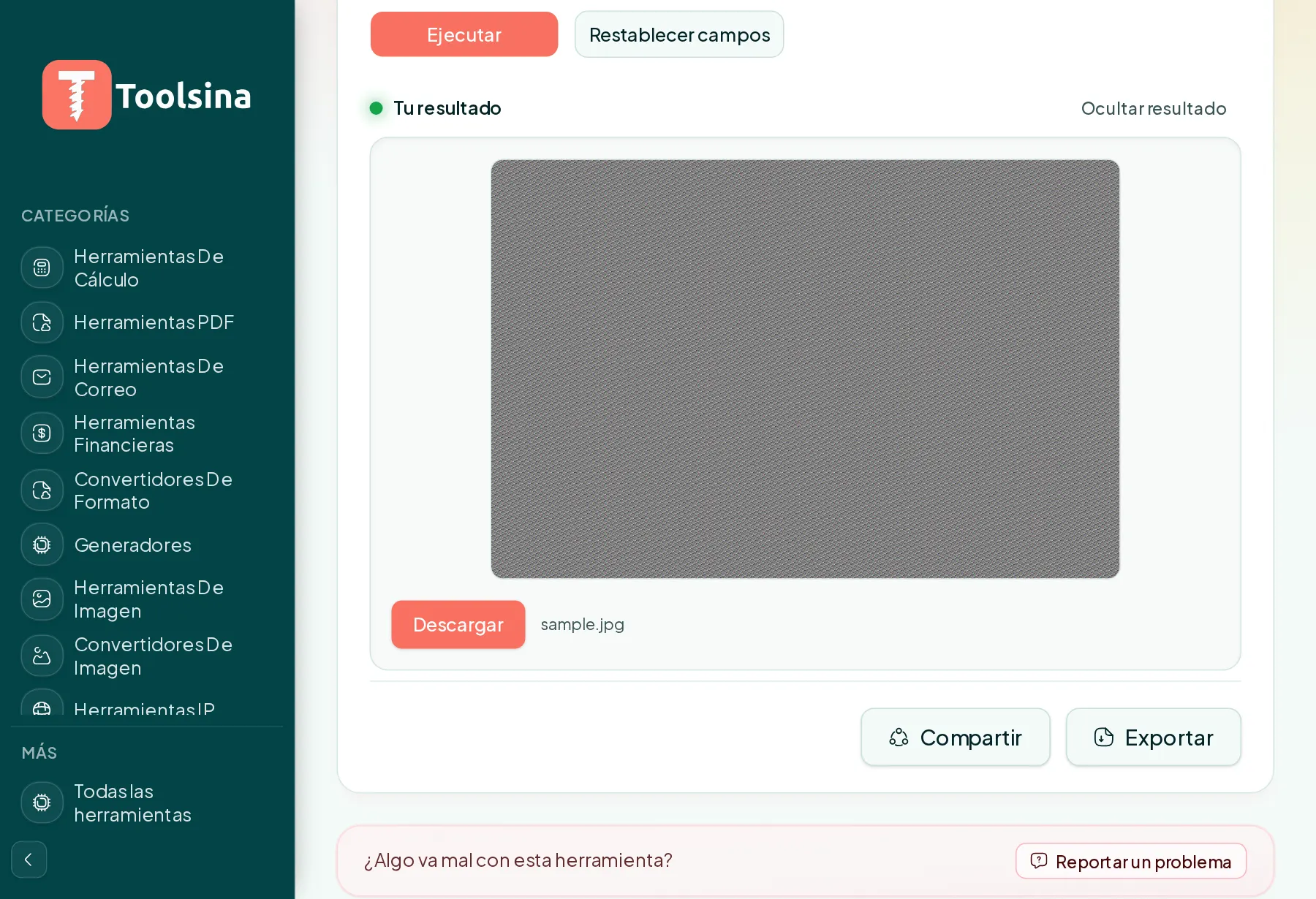Click the Tu resultado heading
The width and height of the screenshot is (1316, 899).
click(x=447, y=108)
